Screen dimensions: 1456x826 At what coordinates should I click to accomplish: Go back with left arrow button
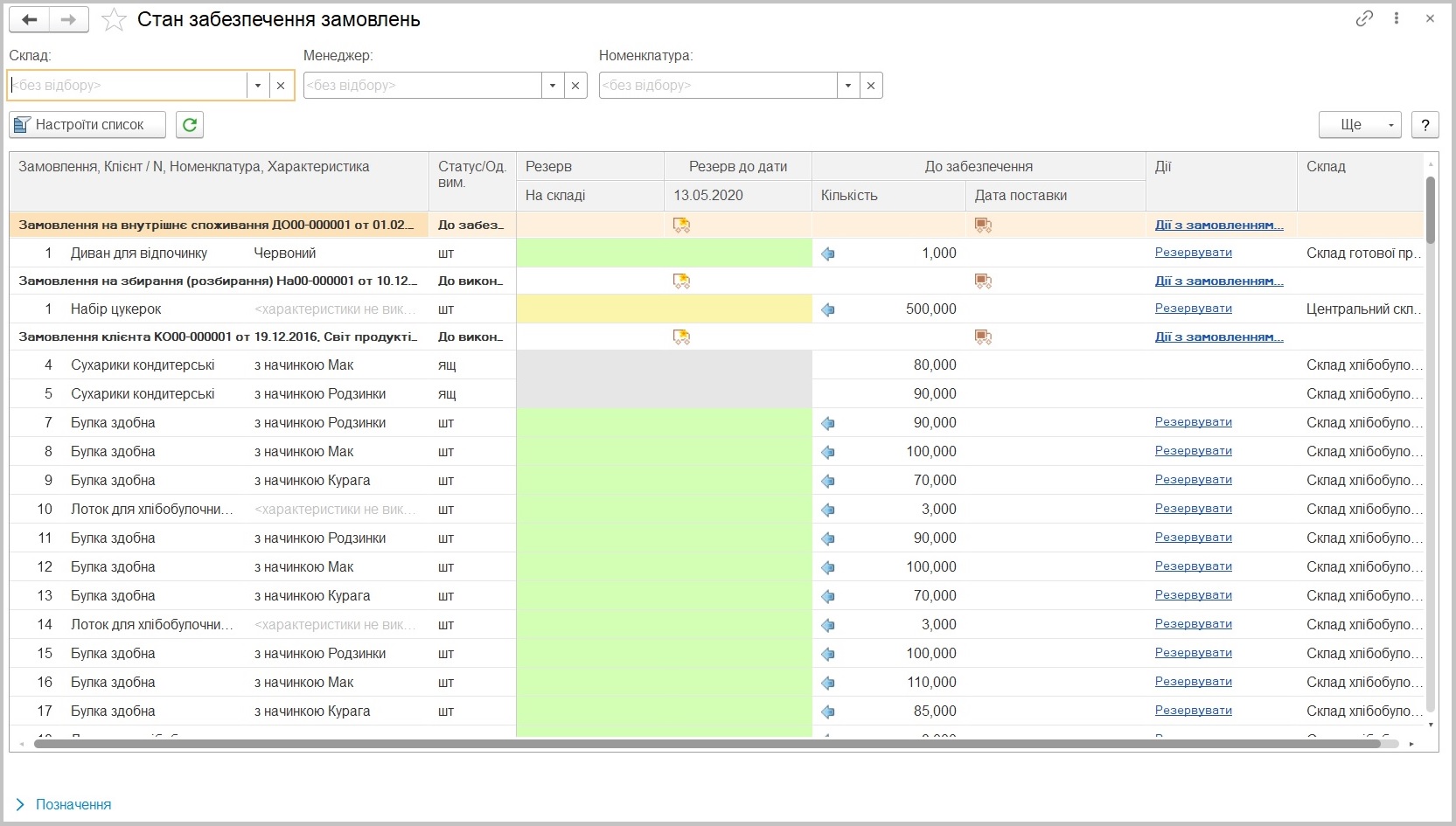(29, 19)
